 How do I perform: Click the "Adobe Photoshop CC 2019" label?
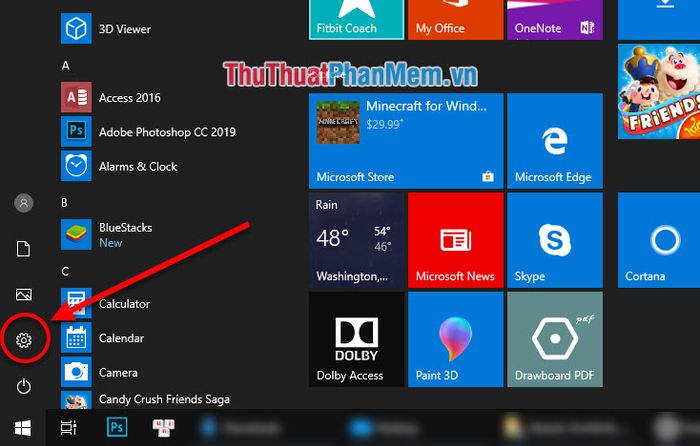(x=167, y=132)
